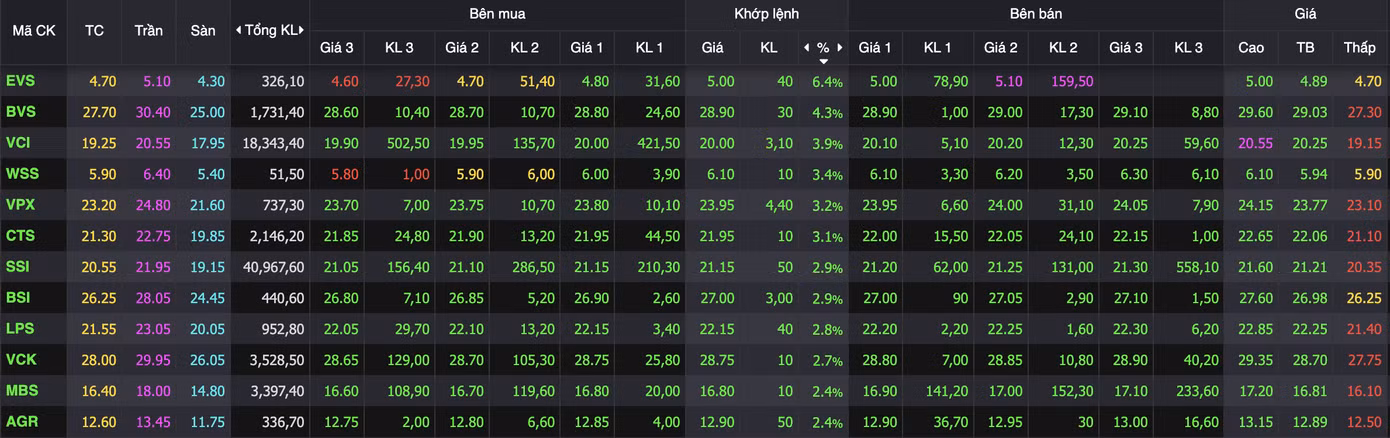Open the AGR stock symbol
The image size is (1390, 438).
pyautogui.click(x=20, y=422)
